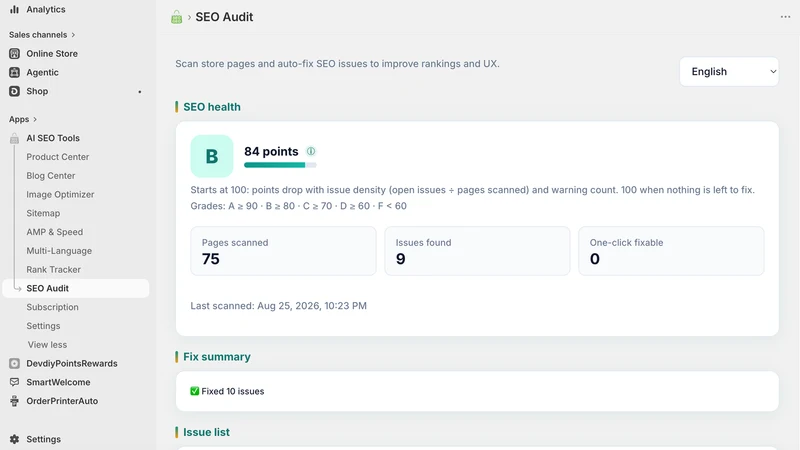Click the SmartWelcome envelope icon
This screenshot has width=800, height=450.
tap(14, 382)
